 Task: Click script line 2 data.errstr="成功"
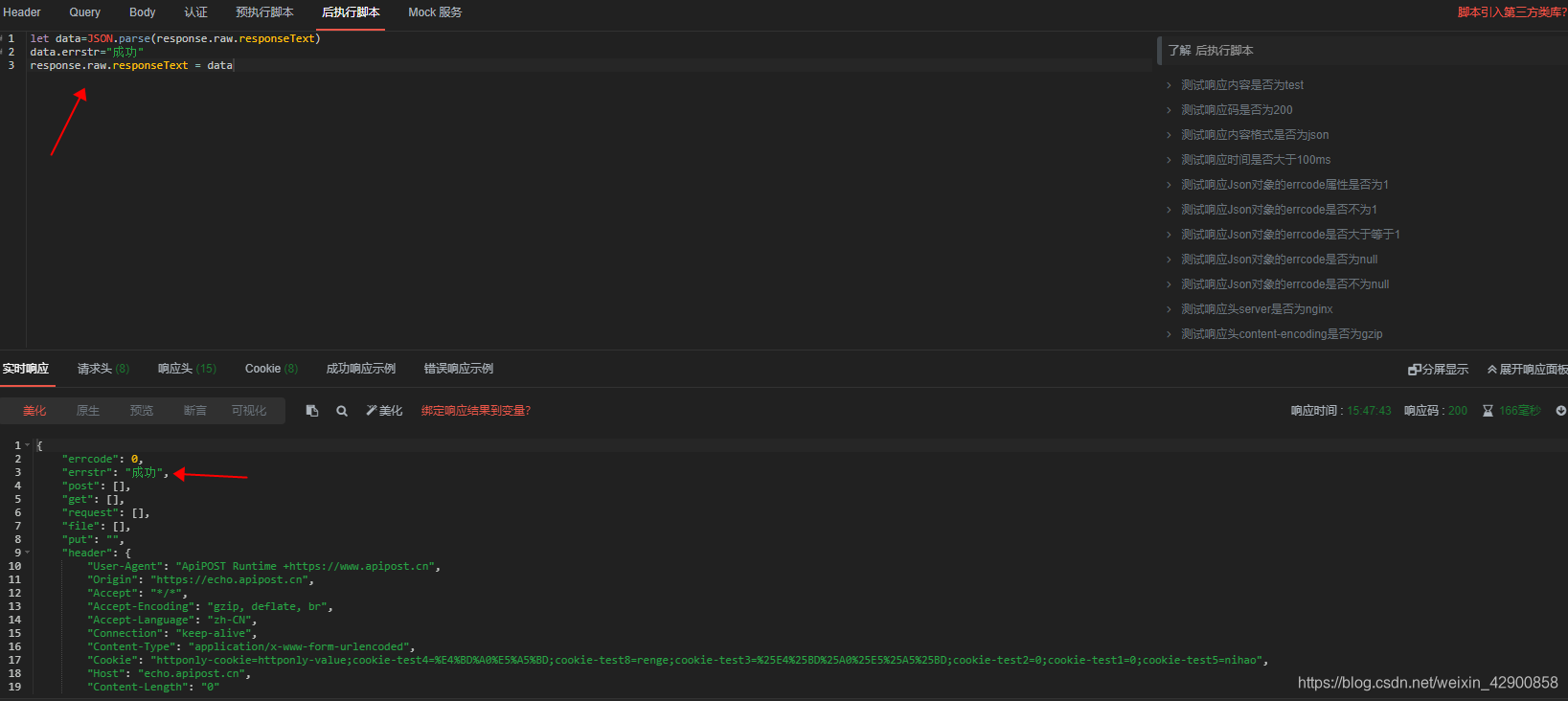tap(86, 52)
